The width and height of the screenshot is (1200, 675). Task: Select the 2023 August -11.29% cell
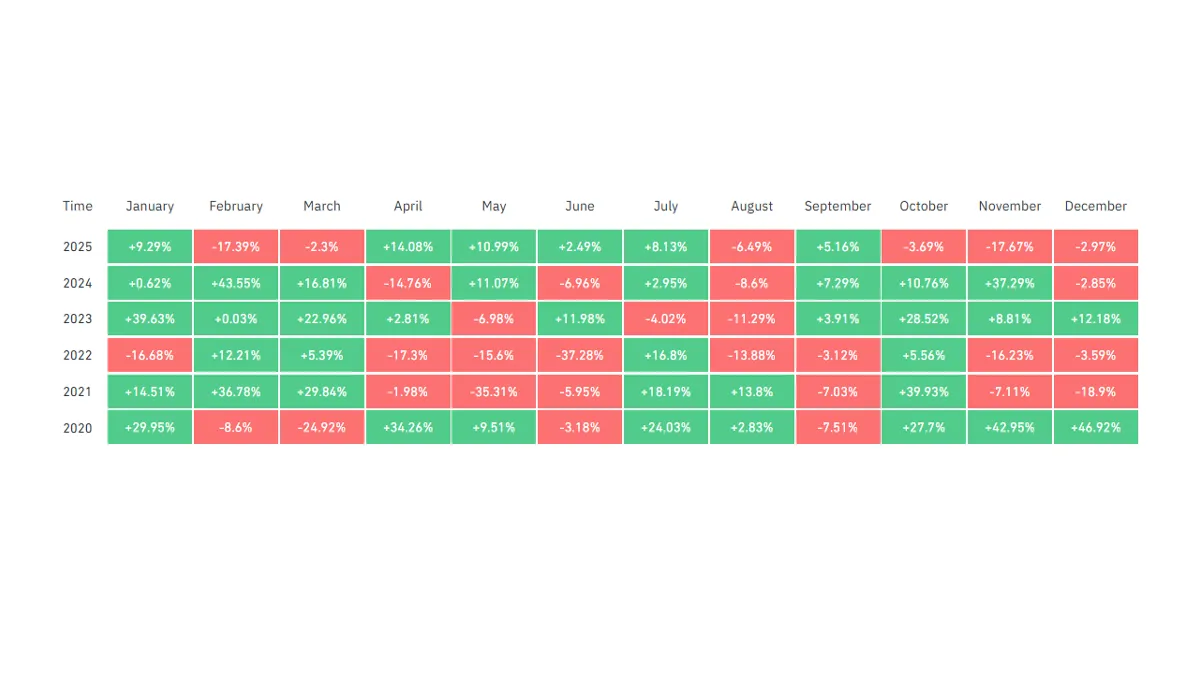(752, 319)
